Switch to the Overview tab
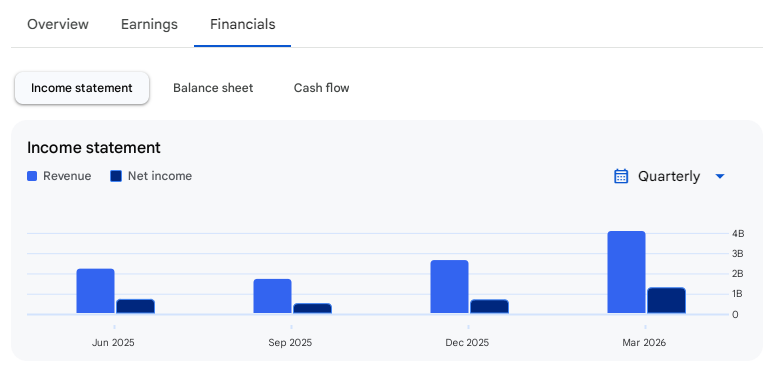The height and width of the screenshot is (374, 783). click(58, 24)
